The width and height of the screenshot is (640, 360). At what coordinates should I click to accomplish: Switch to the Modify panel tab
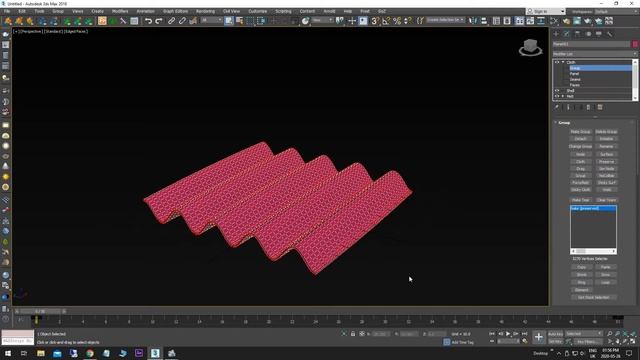567,34
